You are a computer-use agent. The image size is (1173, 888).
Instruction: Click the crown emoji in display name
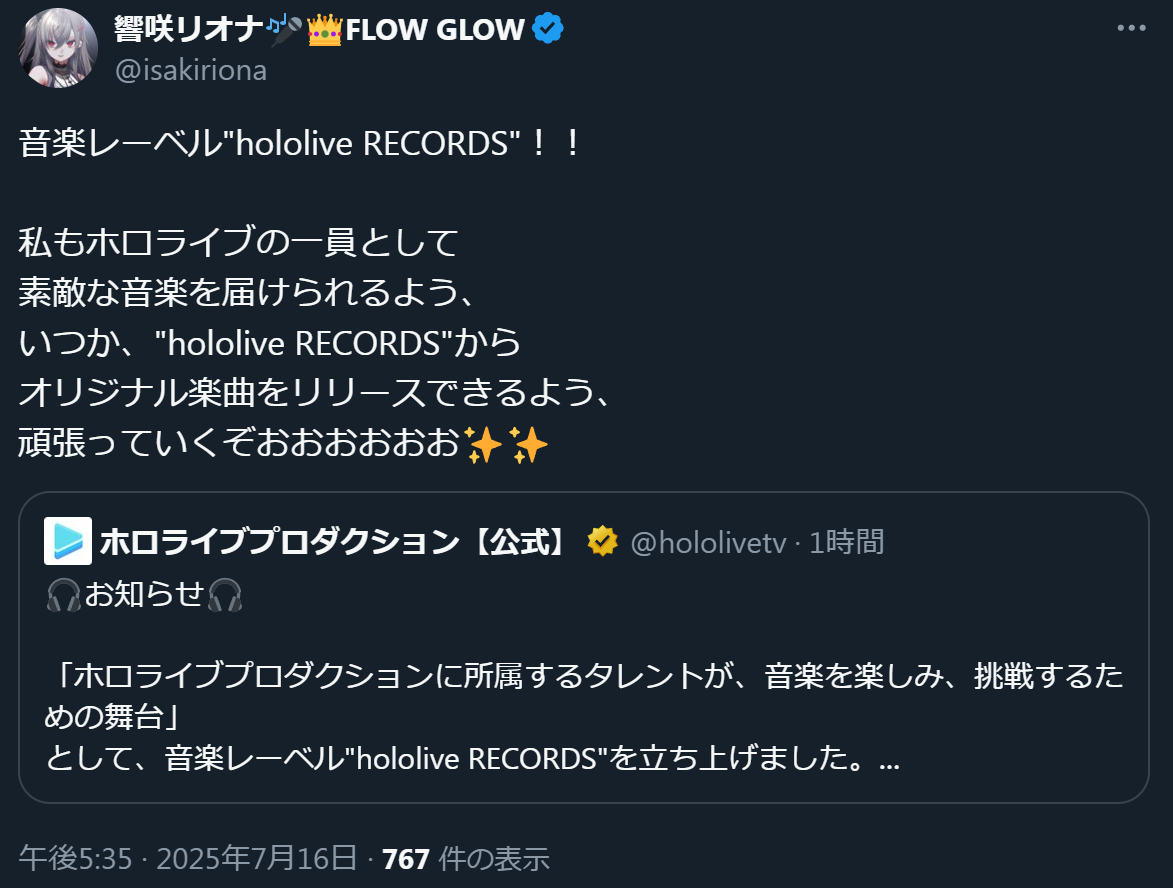[x=325, y=30]
